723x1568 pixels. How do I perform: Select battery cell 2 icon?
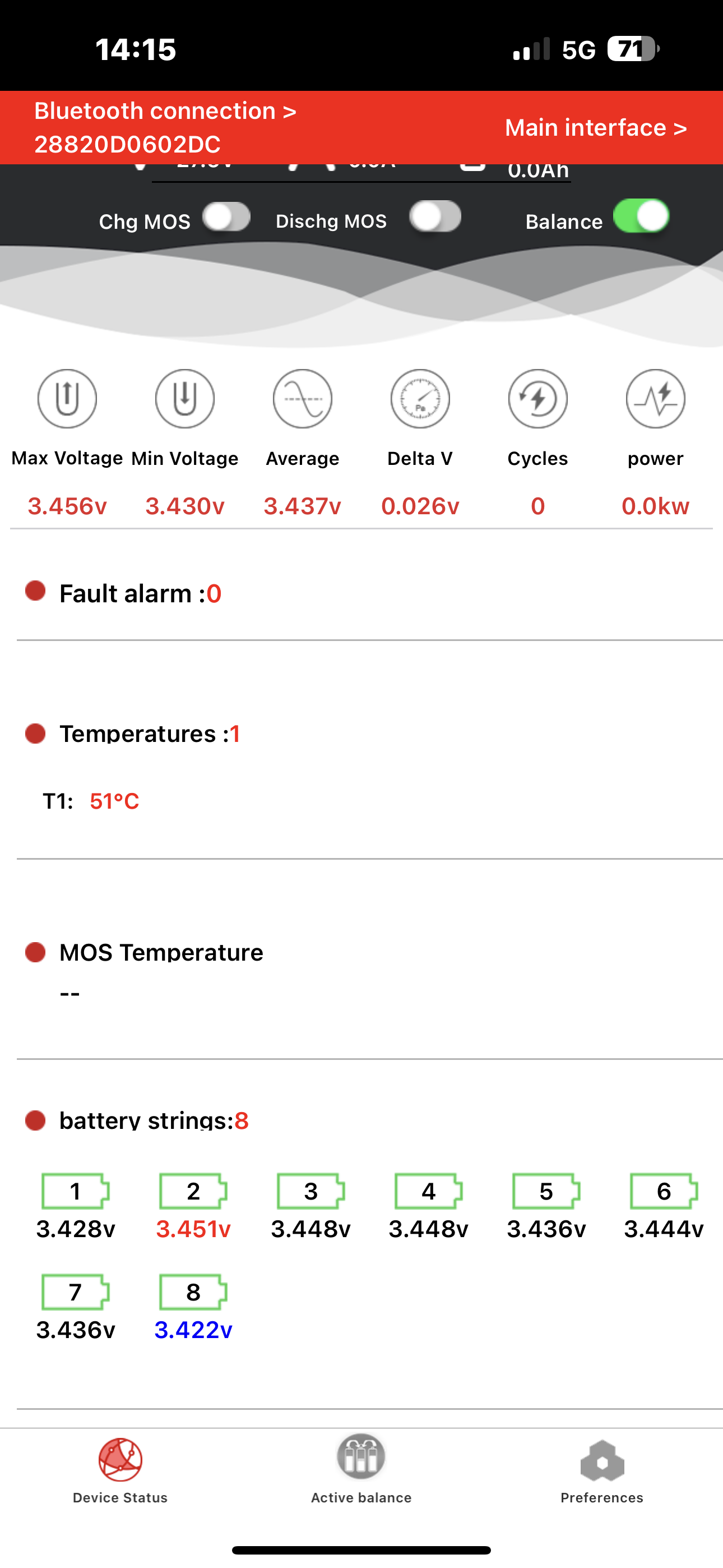[193, 1191]
